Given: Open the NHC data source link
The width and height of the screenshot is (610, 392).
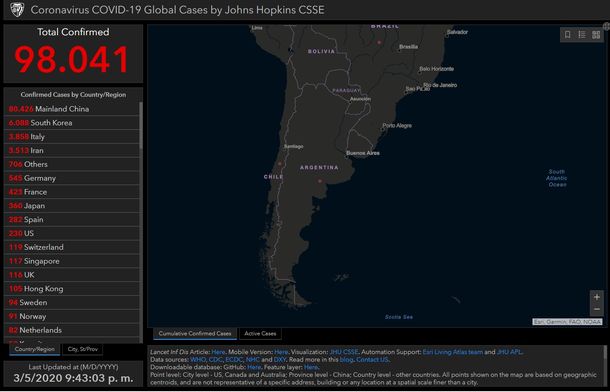Looking at the screenshot, I should [252, 360].
